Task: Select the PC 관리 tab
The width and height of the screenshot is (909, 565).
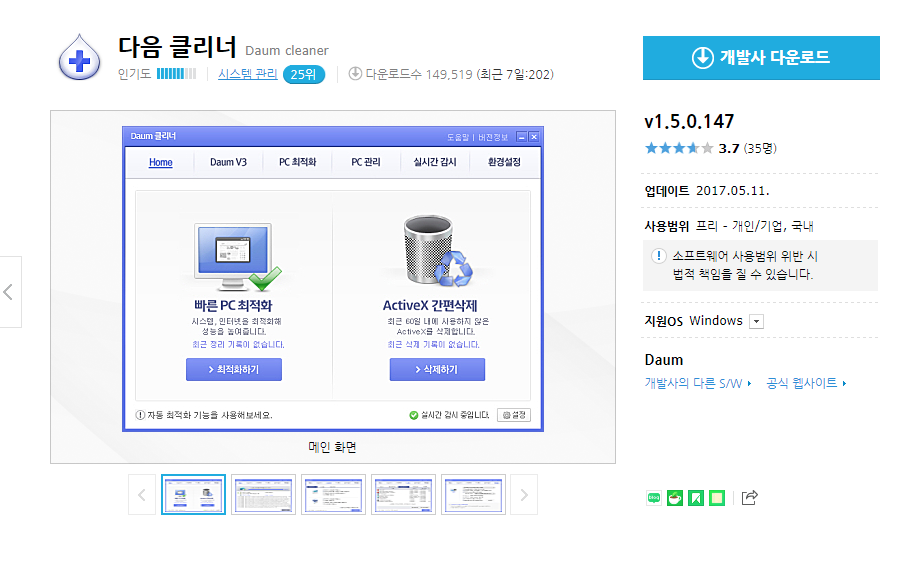Action: click(366, 162)
